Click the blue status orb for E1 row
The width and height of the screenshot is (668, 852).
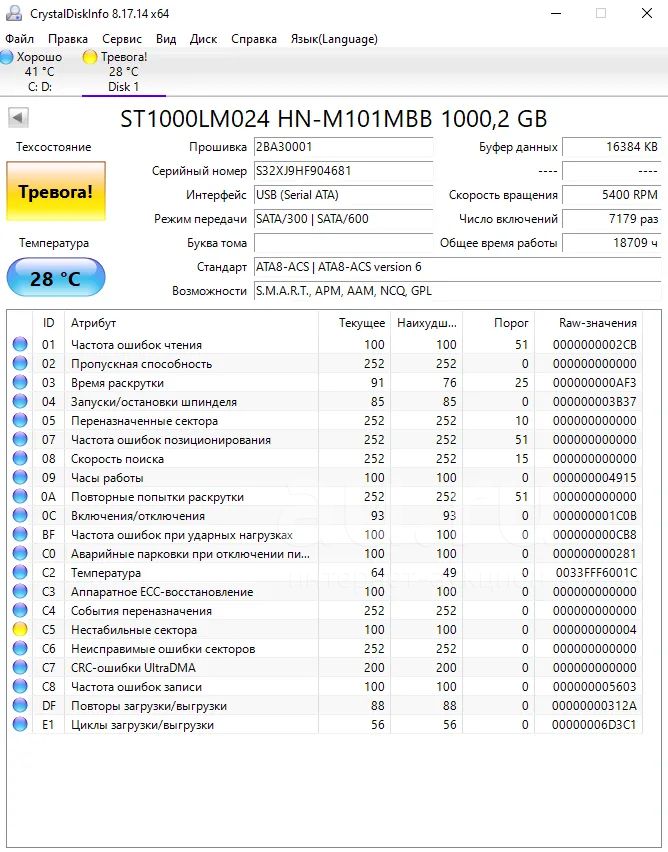point(20,724)
